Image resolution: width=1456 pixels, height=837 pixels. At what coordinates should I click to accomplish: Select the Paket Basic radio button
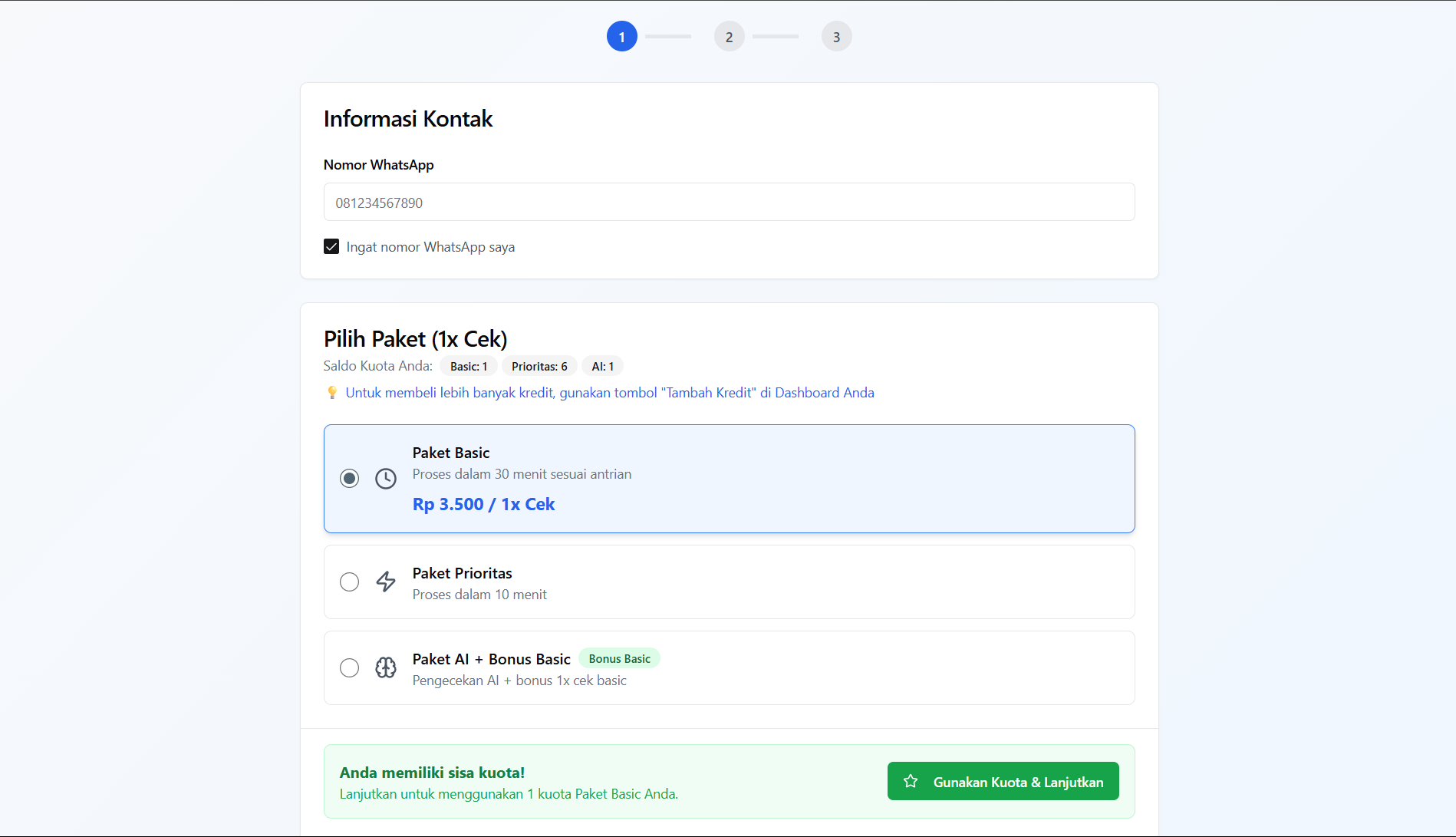[x=349, y=479]
